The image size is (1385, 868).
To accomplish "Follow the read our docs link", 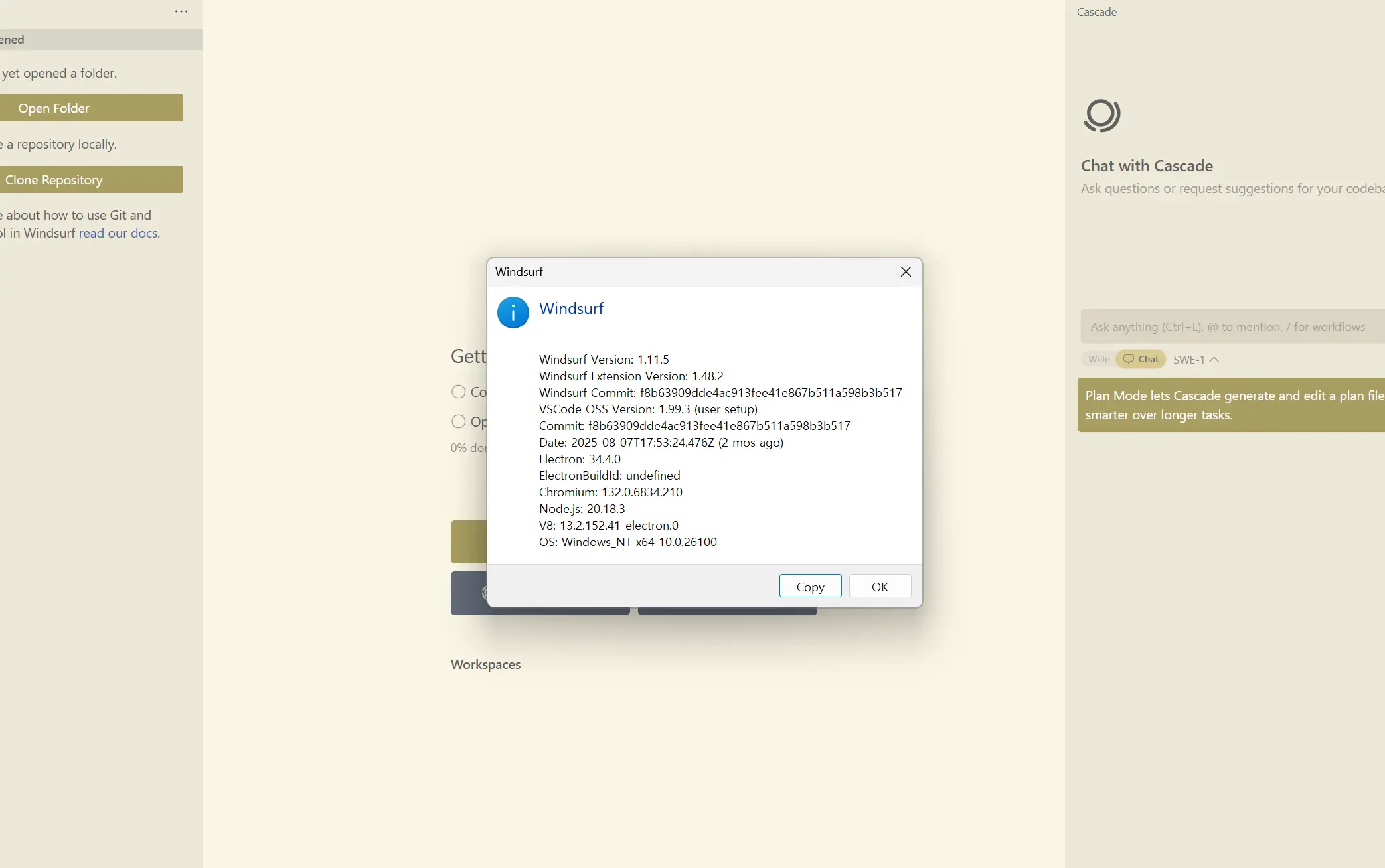I will click(118, 233).
